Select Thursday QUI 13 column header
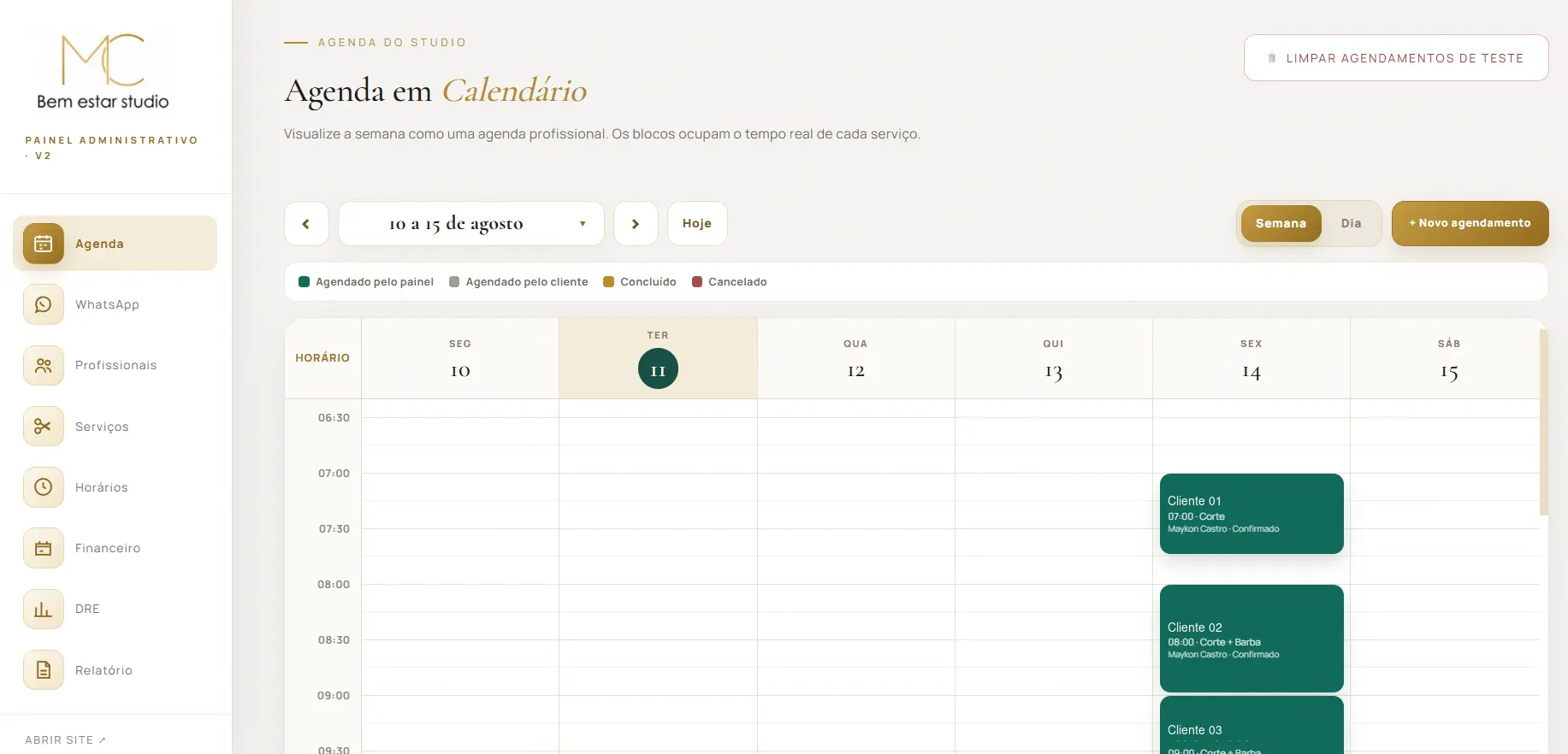Screen dimensions: 1568x754 click(x=1053, y=359)
